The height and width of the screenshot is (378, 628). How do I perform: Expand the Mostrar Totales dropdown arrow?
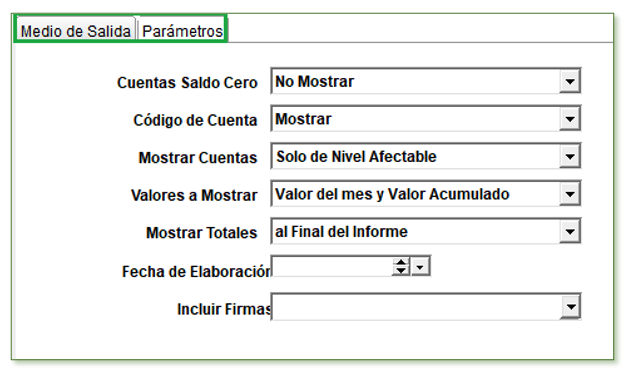click(570, 231)
